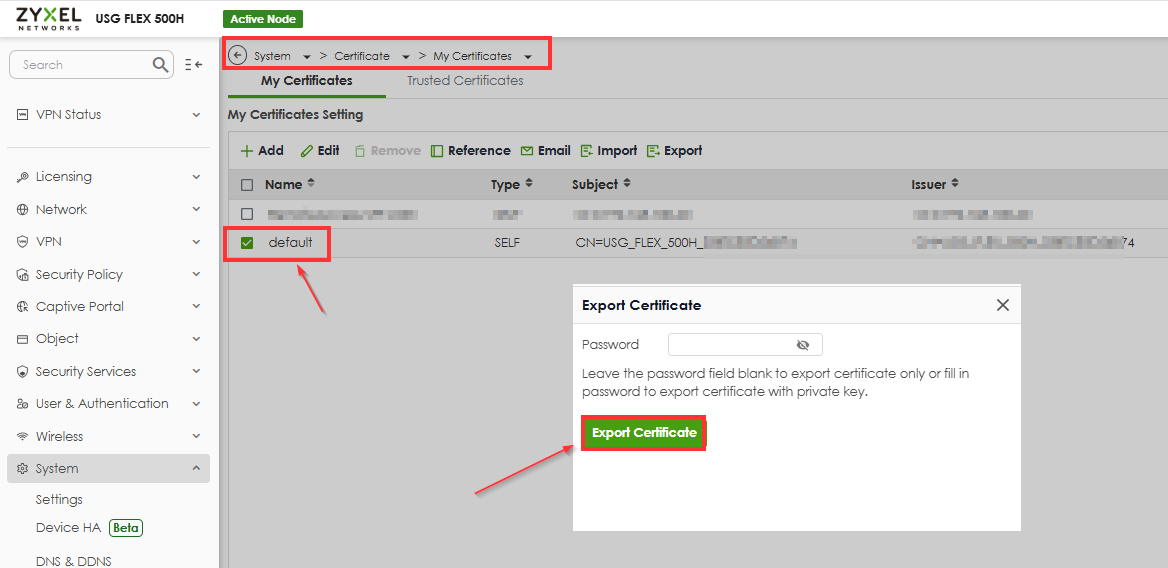Collapse the sidebar navigation menu icon
The width and height of the screenshot is (1168, 568).
(194, 65)
